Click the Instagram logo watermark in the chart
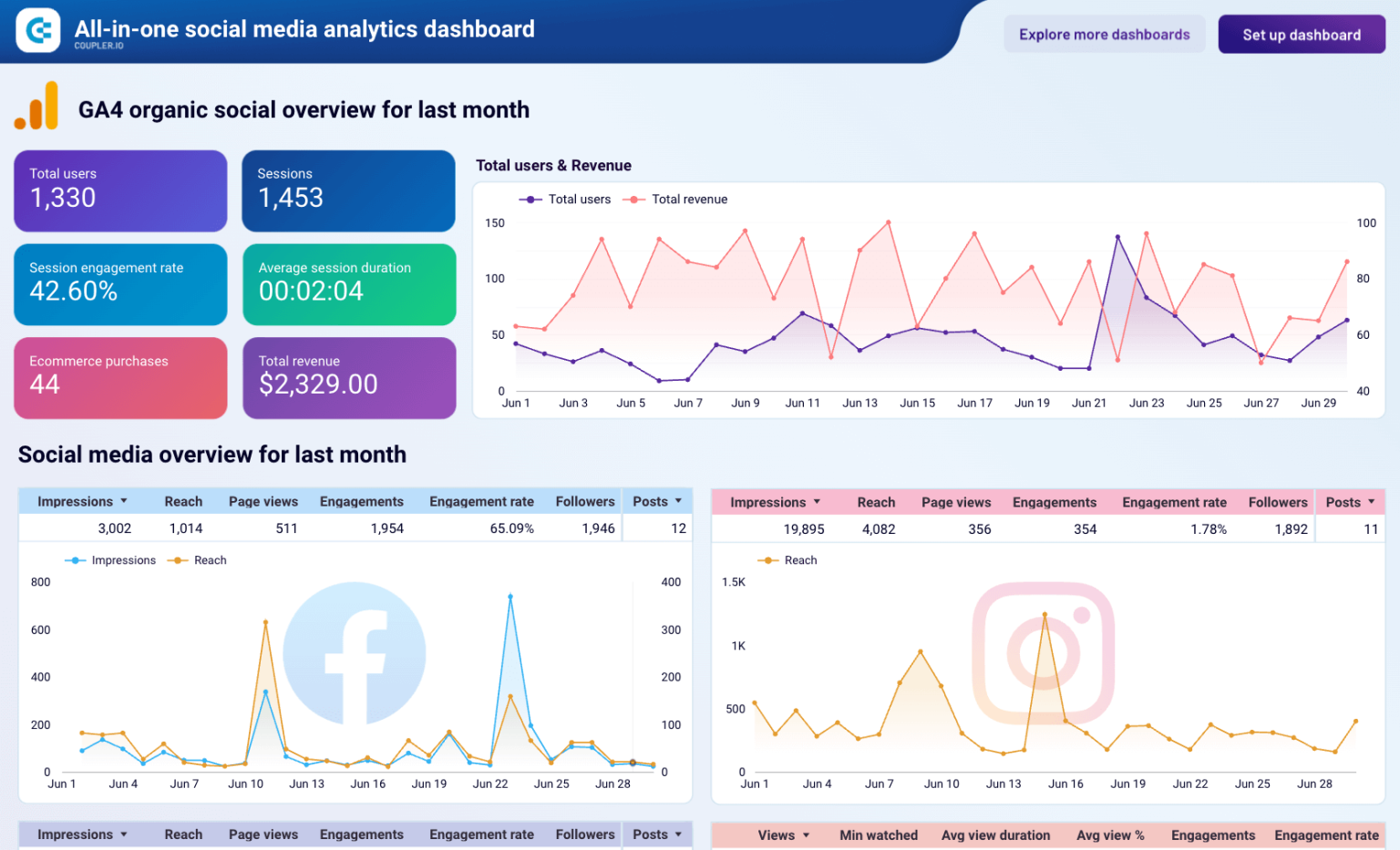Viewport: 1400px width, 850px height. tap(1044, 652)
